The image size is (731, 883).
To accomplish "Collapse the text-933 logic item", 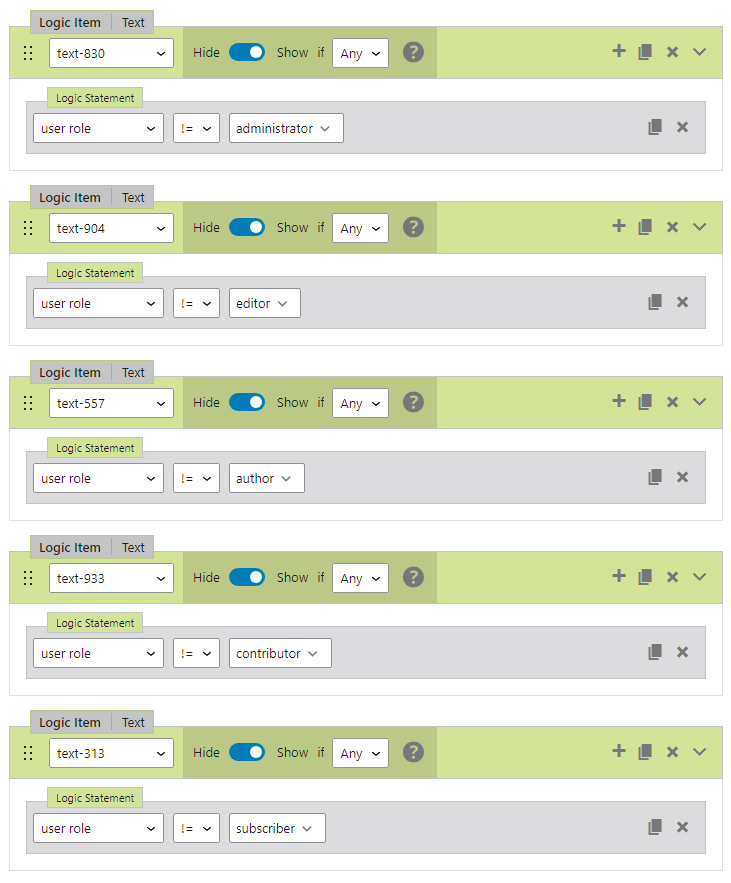I will coord(699,577).
